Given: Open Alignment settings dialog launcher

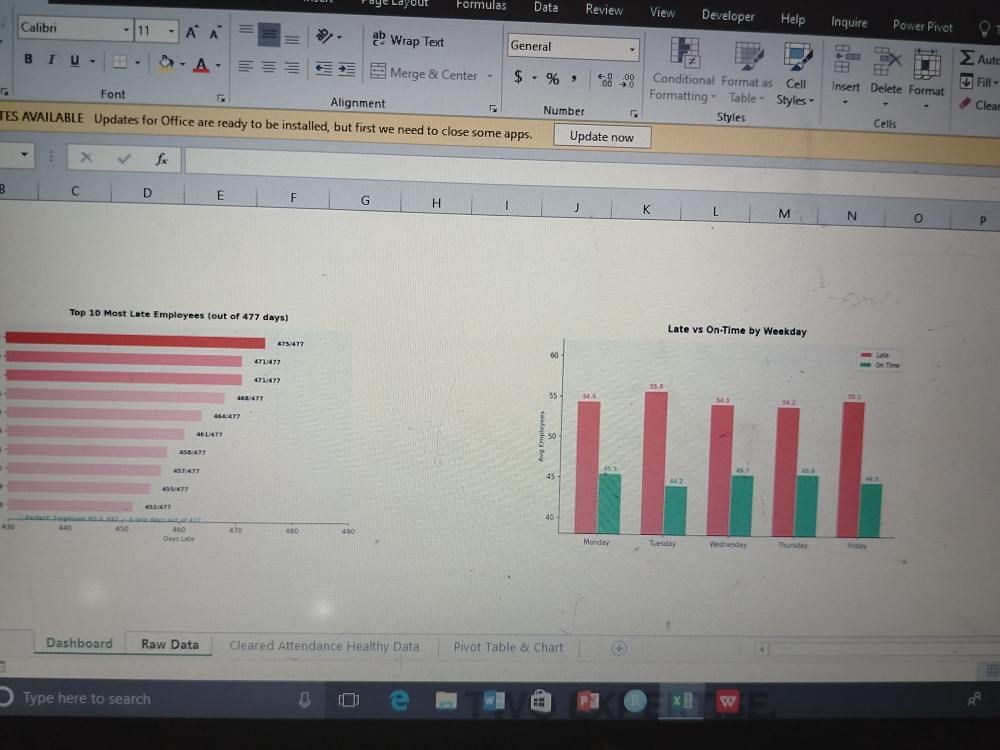Looking at the screenshot, I should coord(493,108).
